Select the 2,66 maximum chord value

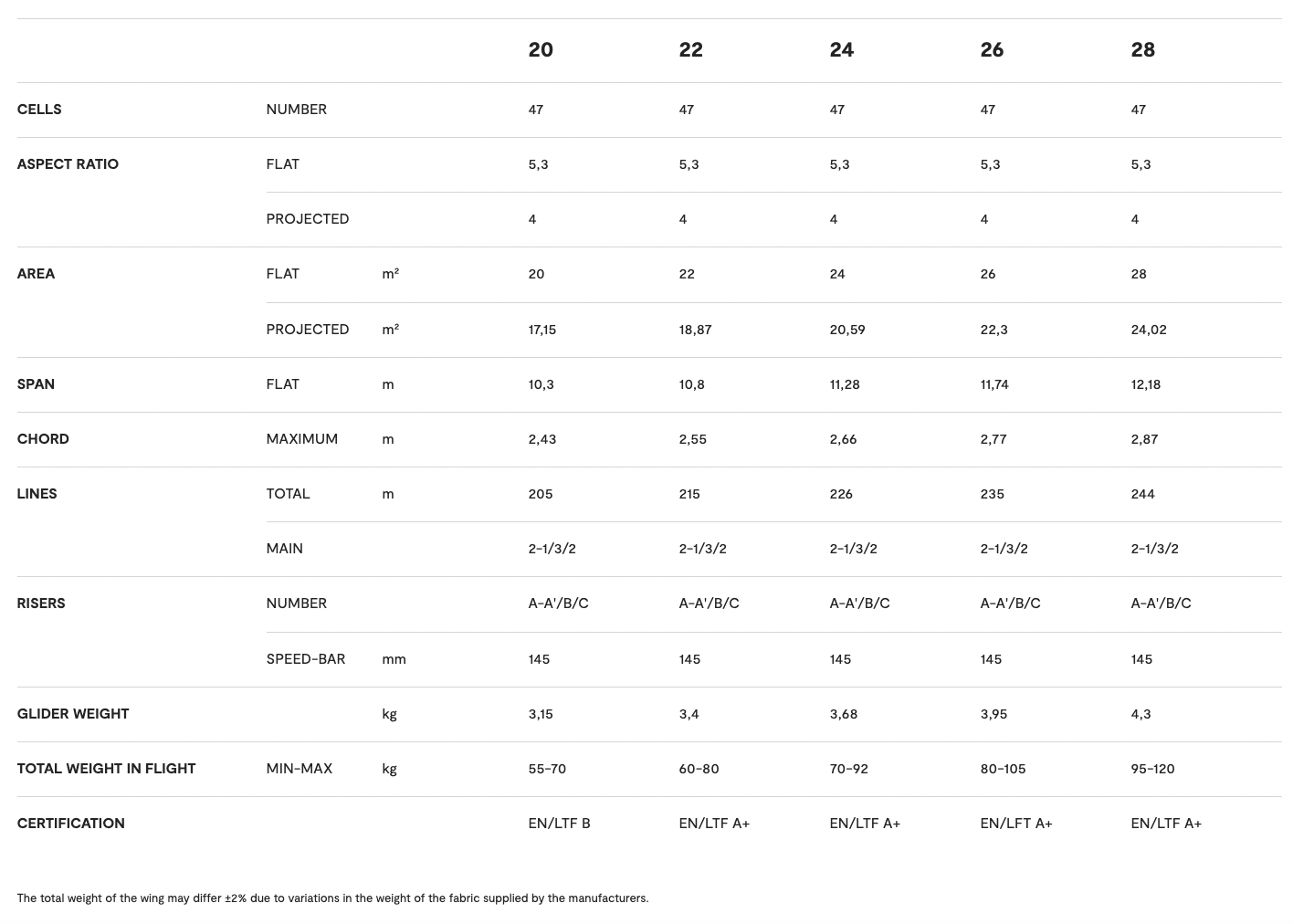click(x=843, y=439)
